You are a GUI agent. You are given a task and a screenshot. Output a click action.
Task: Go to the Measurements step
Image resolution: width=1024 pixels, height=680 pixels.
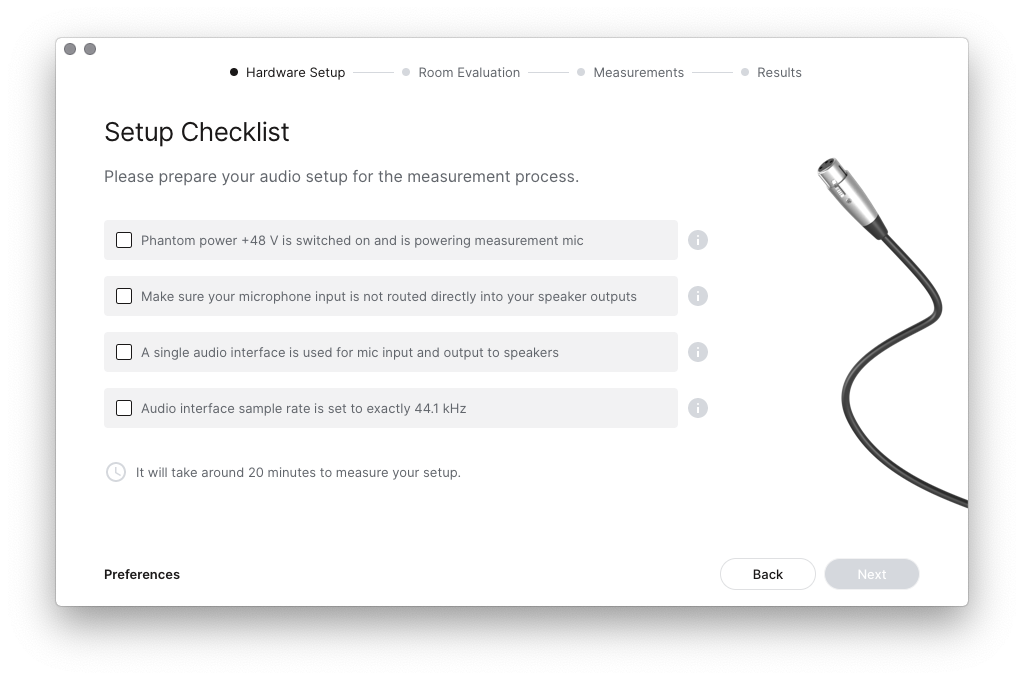[x=638, y=73]
